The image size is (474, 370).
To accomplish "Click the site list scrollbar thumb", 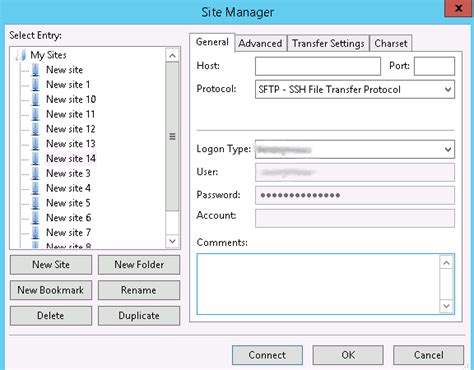I will (x=172, y=136).
